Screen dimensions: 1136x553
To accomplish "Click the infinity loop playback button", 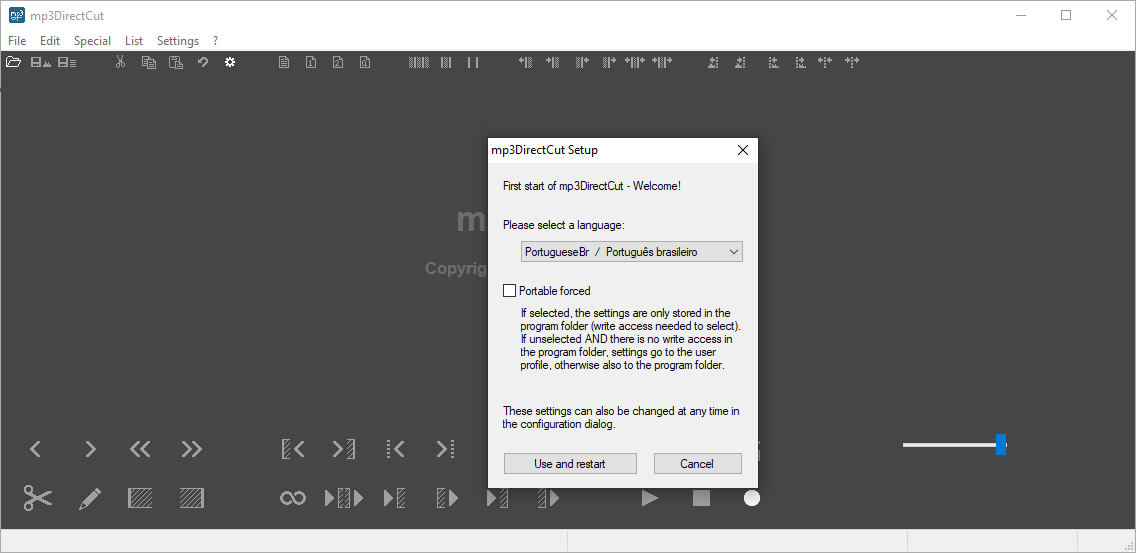I will tap(293, 498).
